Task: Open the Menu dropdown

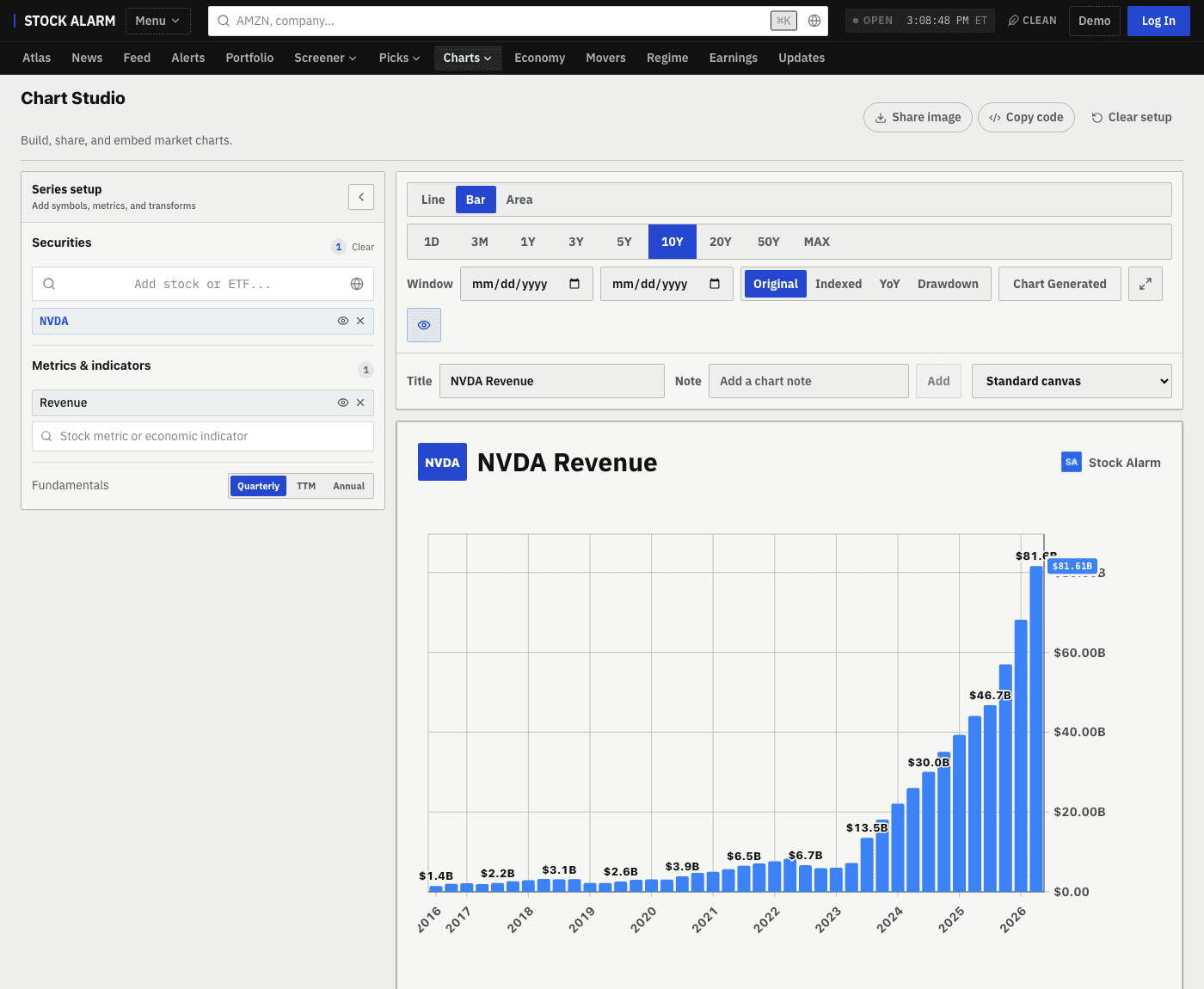Action: [x=157, y=21]
